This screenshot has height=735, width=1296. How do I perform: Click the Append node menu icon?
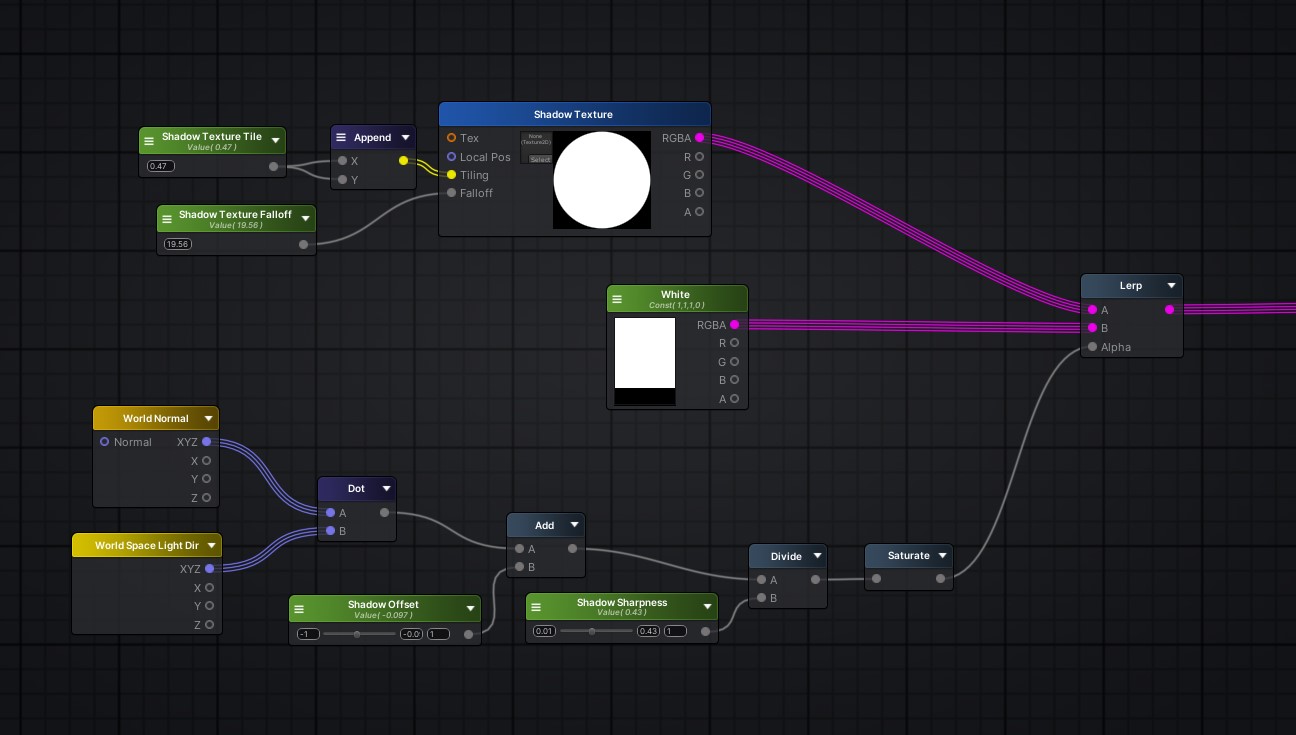(341, 138)
